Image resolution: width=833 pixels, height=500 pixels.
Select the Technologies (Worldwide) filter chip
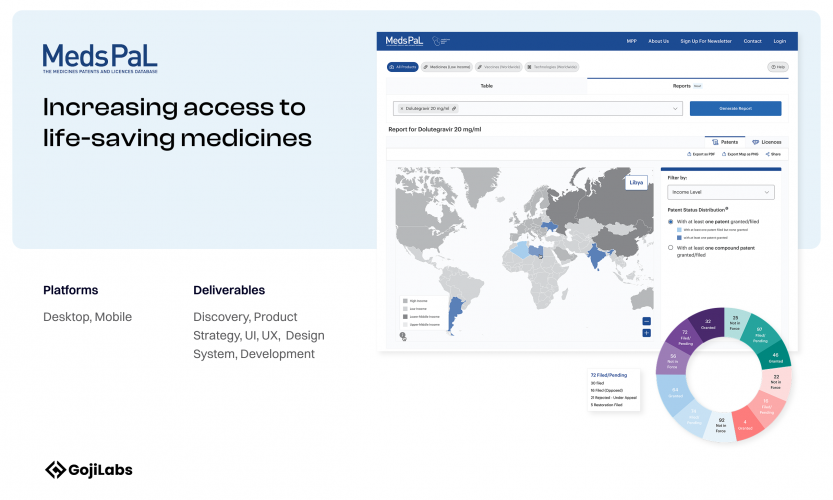552,67
